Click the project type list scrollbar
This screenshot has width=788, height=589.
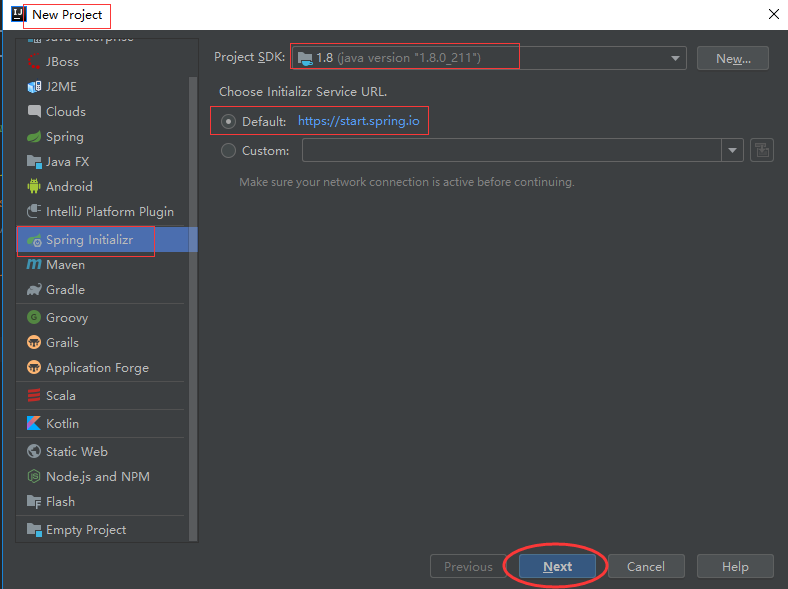pos(193,308)
